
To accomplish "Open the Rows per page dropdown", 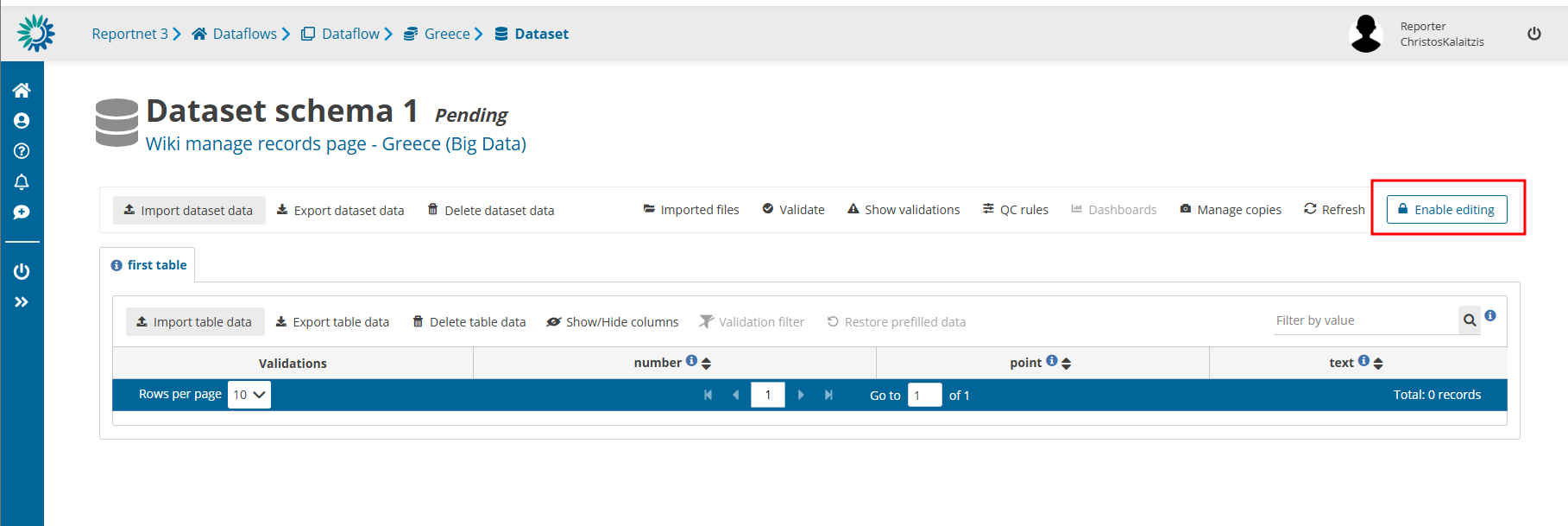I will pos(249,395).
